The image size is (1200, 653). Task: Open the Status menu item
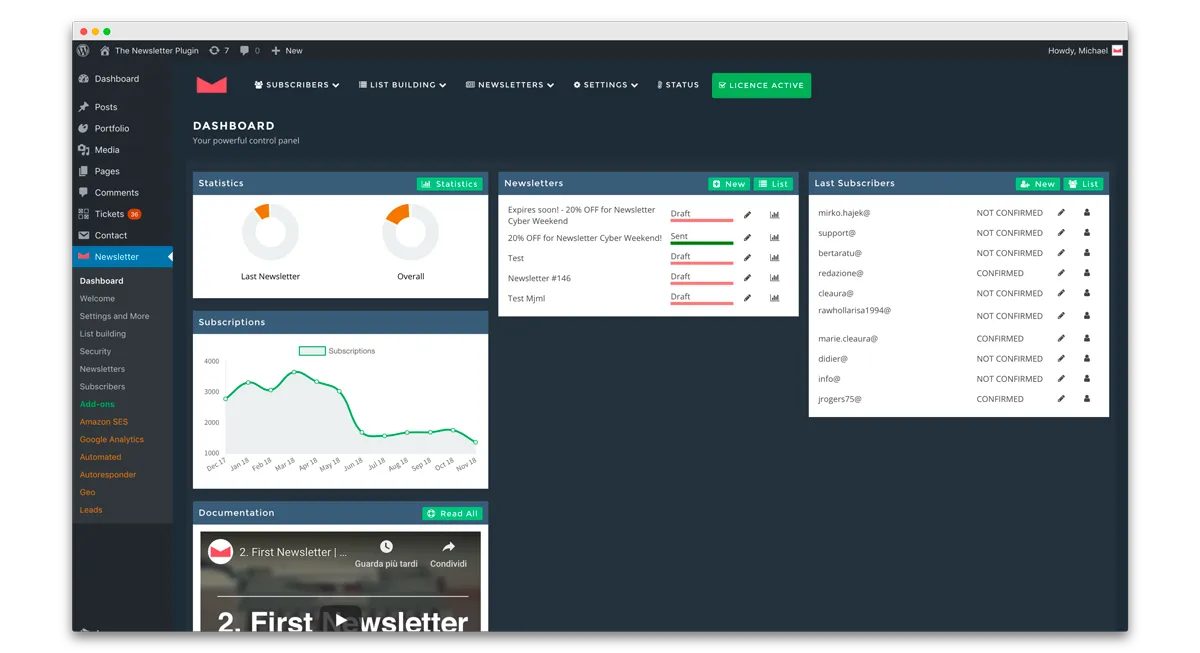pos(678,85)
